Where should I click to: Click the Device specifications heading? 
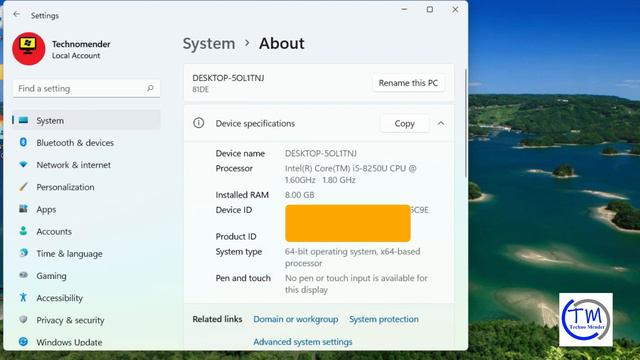click(255, 123)
